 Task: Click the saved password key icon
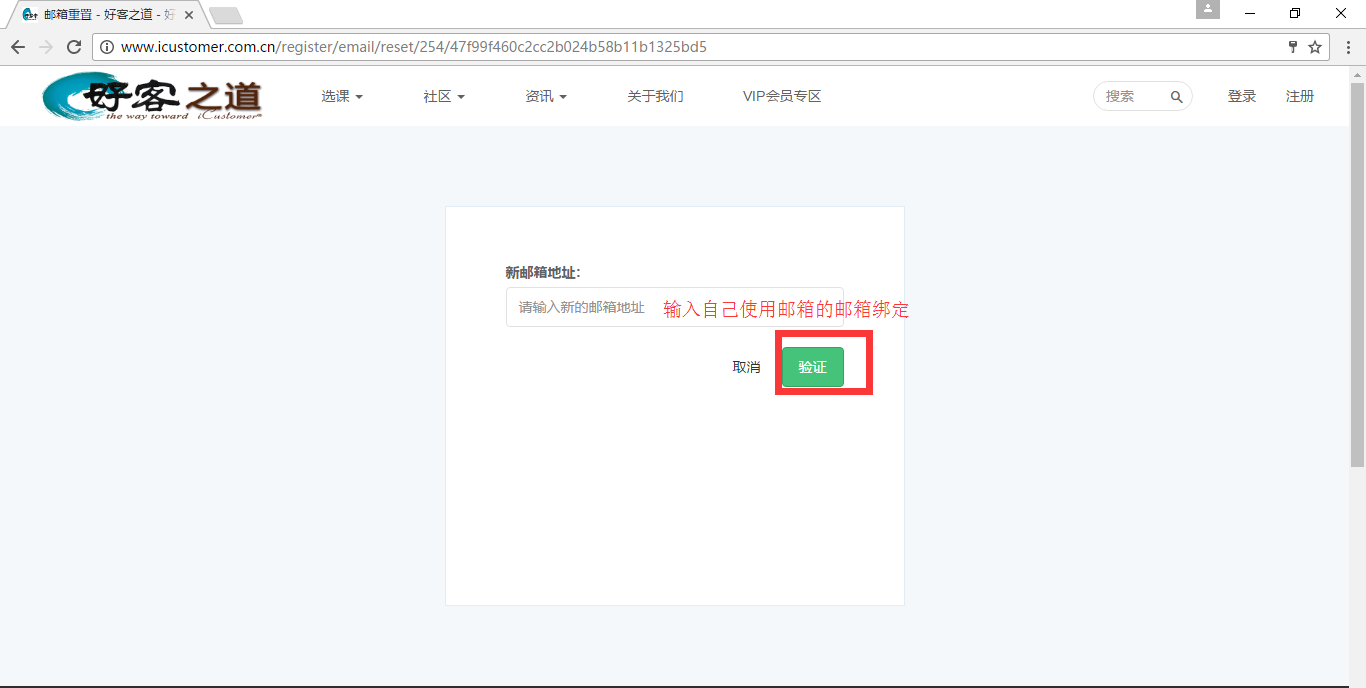pyautogui.click(x=1292, y=47)
